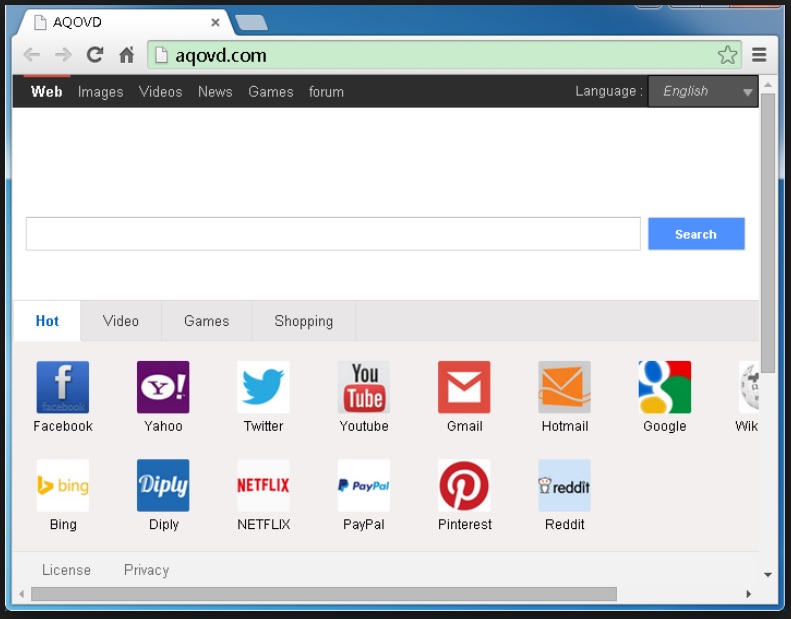Focus the main search input box
This screenshot has height=619, width=791.
pyautogui.click(x=333, y=234)
